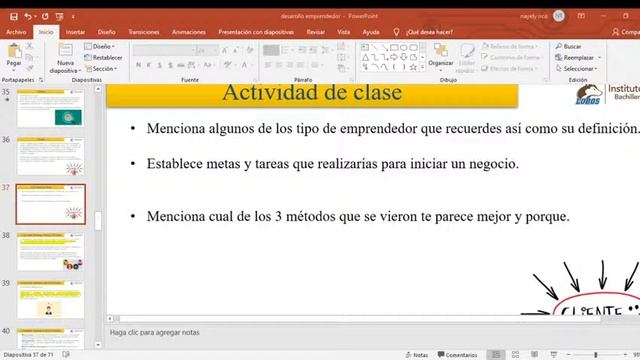Toggle Bold (N) formatting
Screen dimensions: 640x360
[x=138, y=65]
